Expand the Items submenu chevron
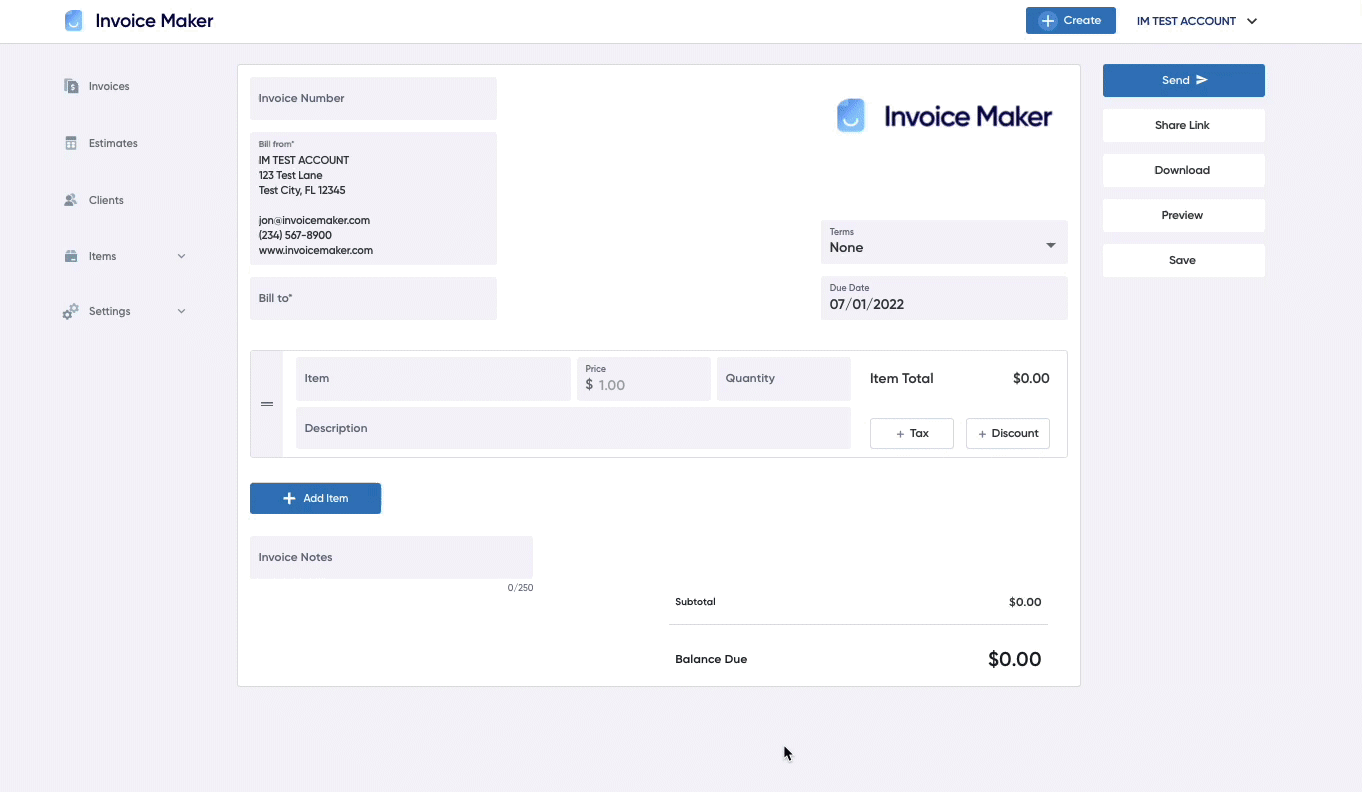This screenshot has width=1362, height=792. [x=181, y=256]
